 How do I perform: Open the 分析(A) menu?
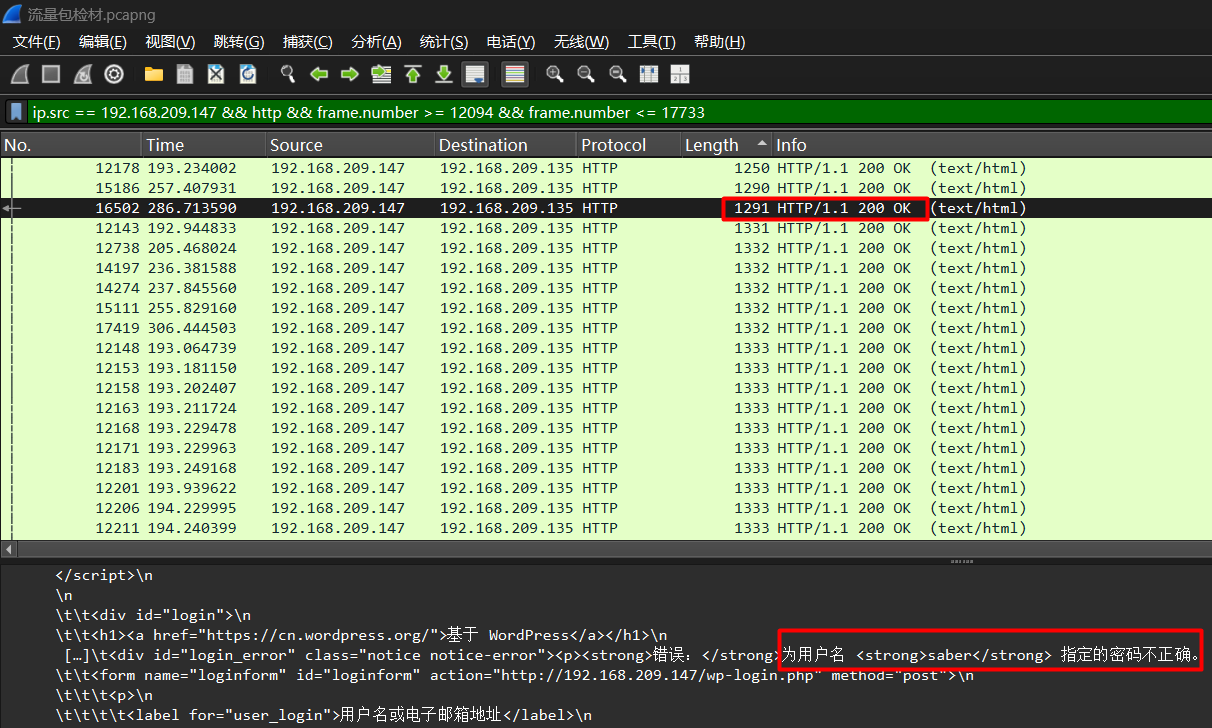click(377, 42)
